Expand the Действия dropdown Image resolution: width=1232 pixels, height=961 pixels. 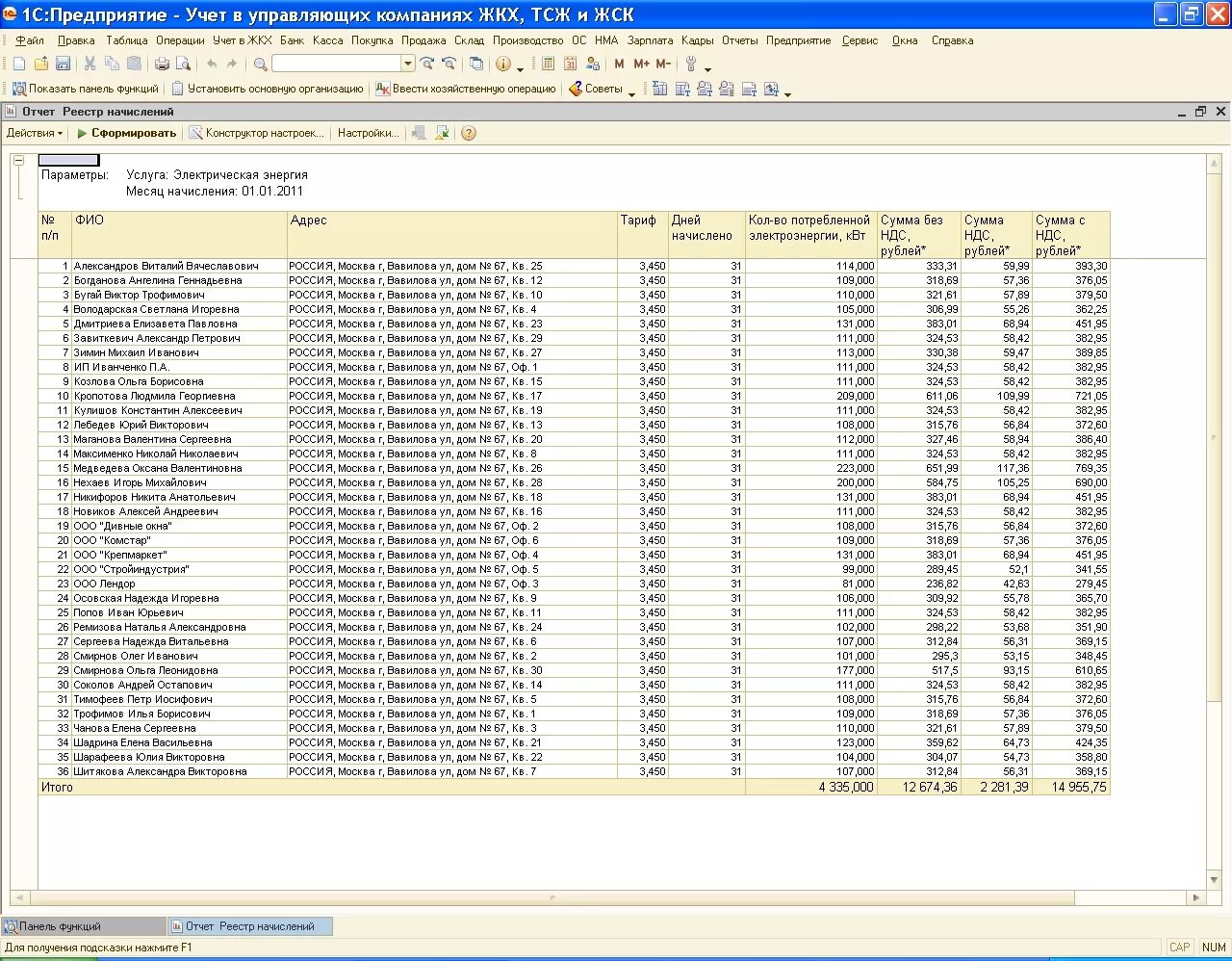click(x=35, y=133)
